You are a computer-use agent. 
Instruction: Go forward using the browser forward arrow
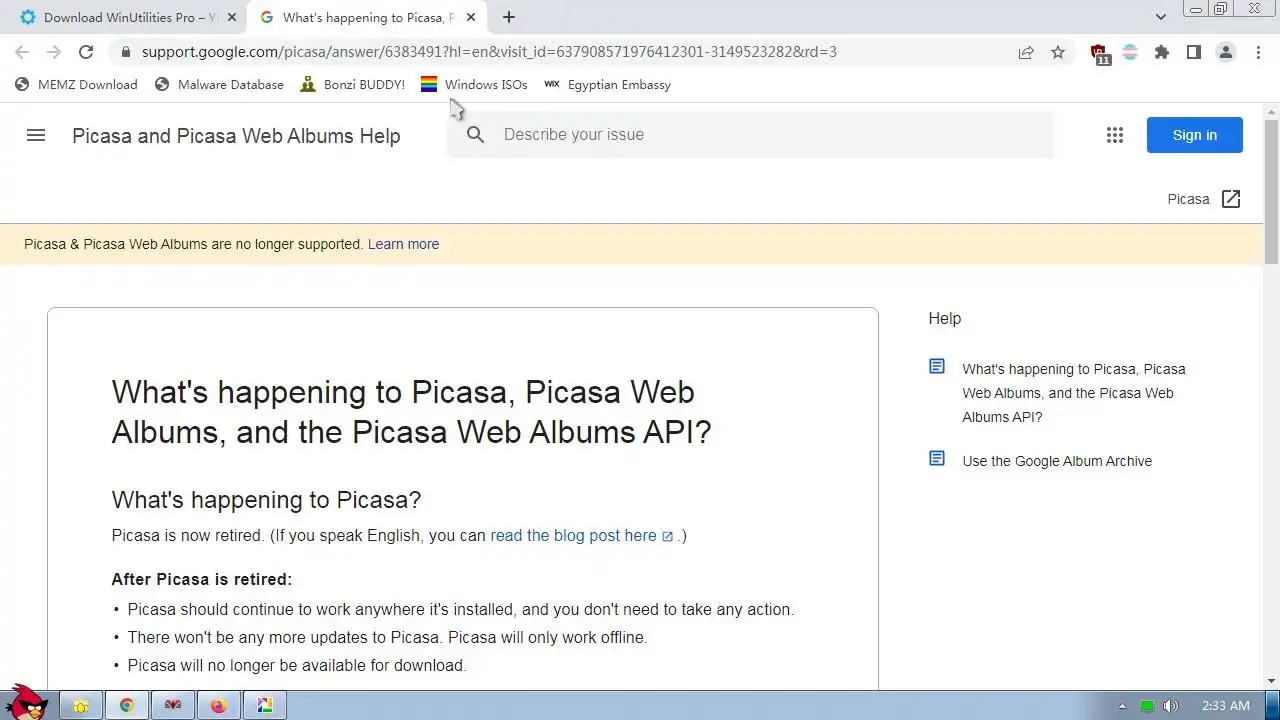[x=54, y=52]
